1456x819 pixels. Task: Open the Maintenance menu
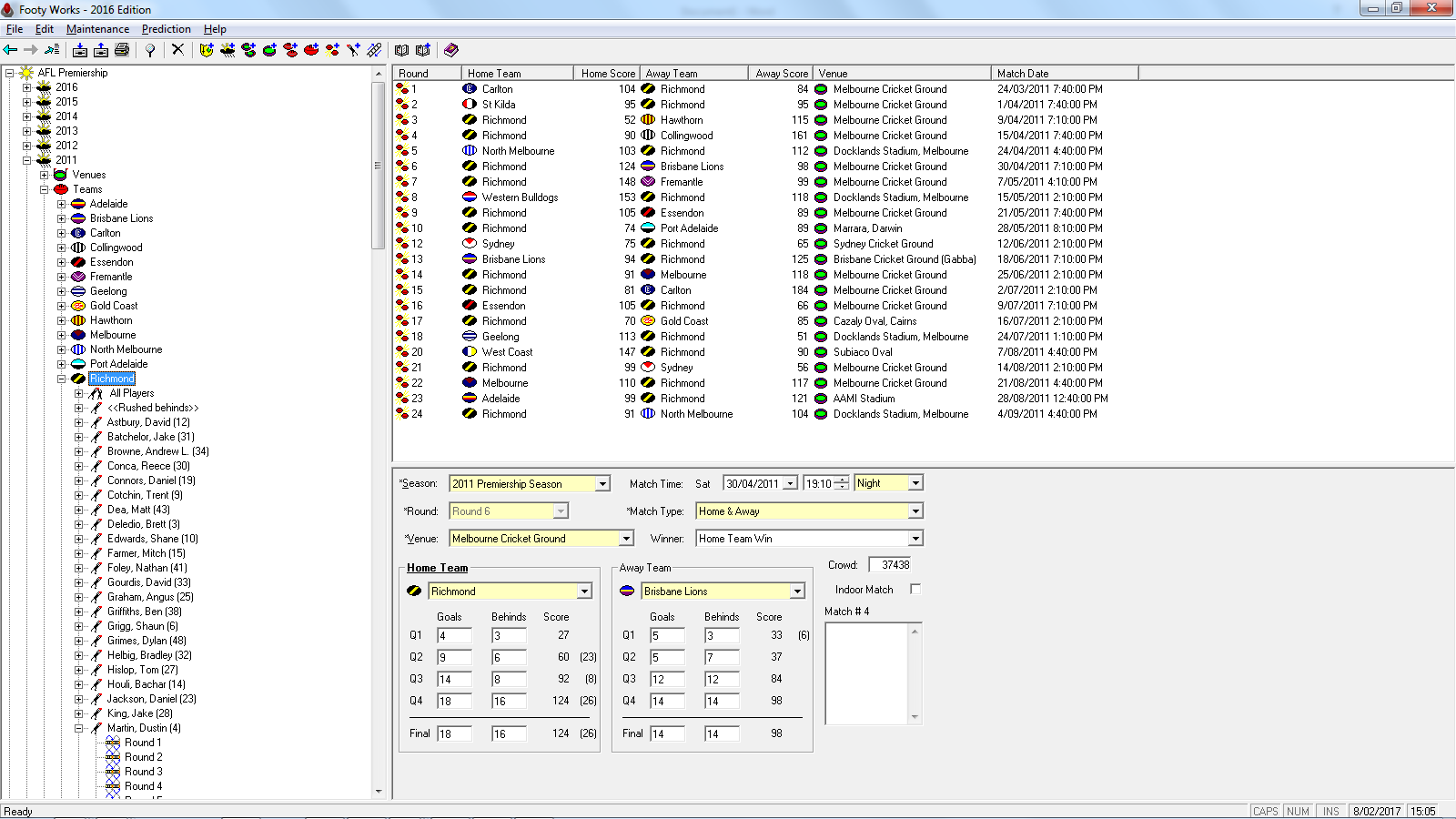[x=97, y=29]
